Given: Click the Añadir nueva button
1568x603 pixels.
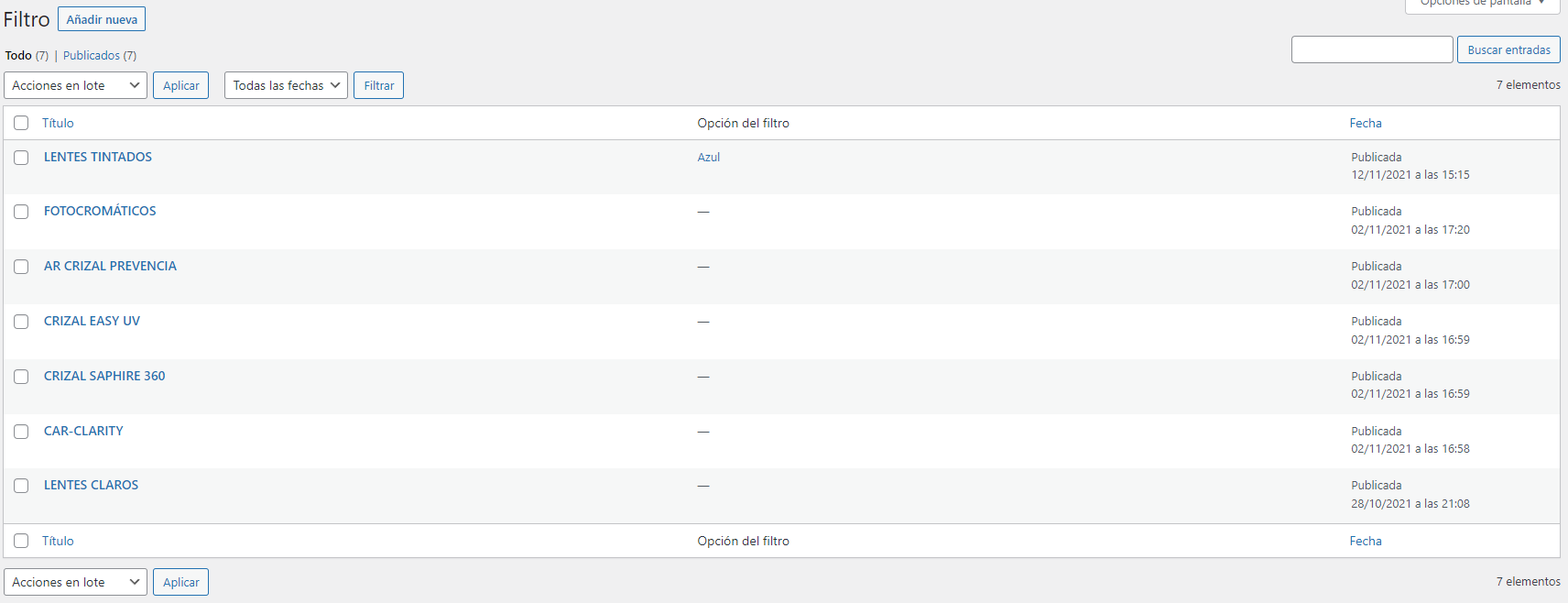Looking at the screenshot, I should point(102,19).
